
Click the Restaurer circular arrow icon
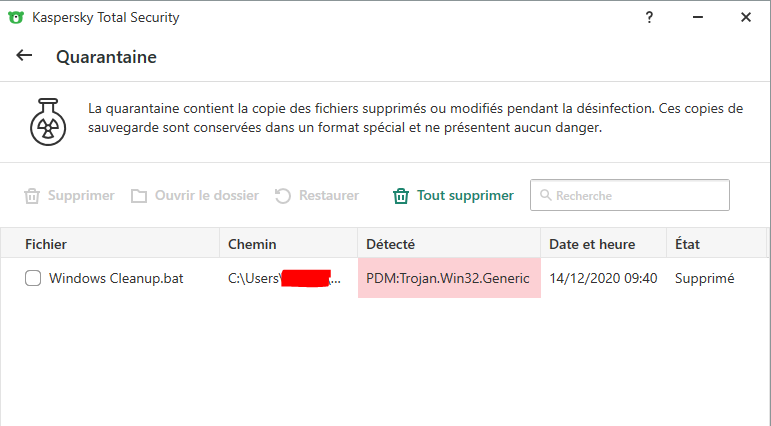click(x=283, y=196)
